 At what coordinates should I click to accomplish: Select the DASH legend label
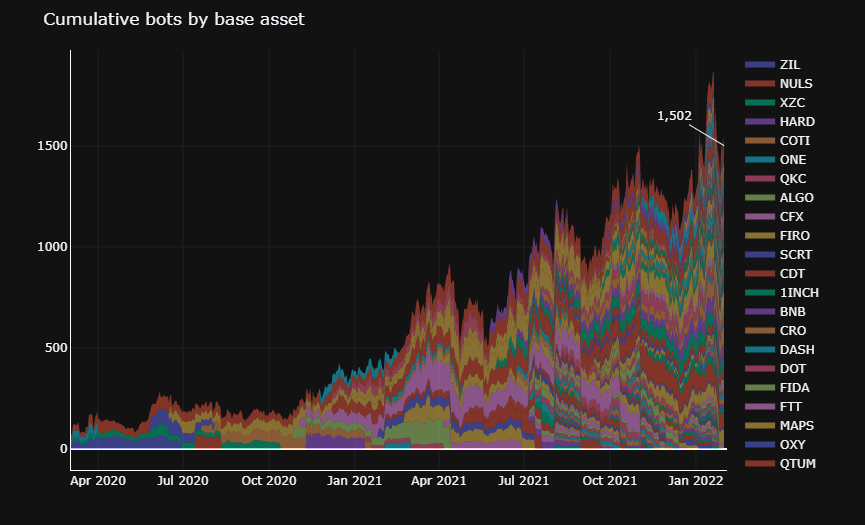(797, 350)
